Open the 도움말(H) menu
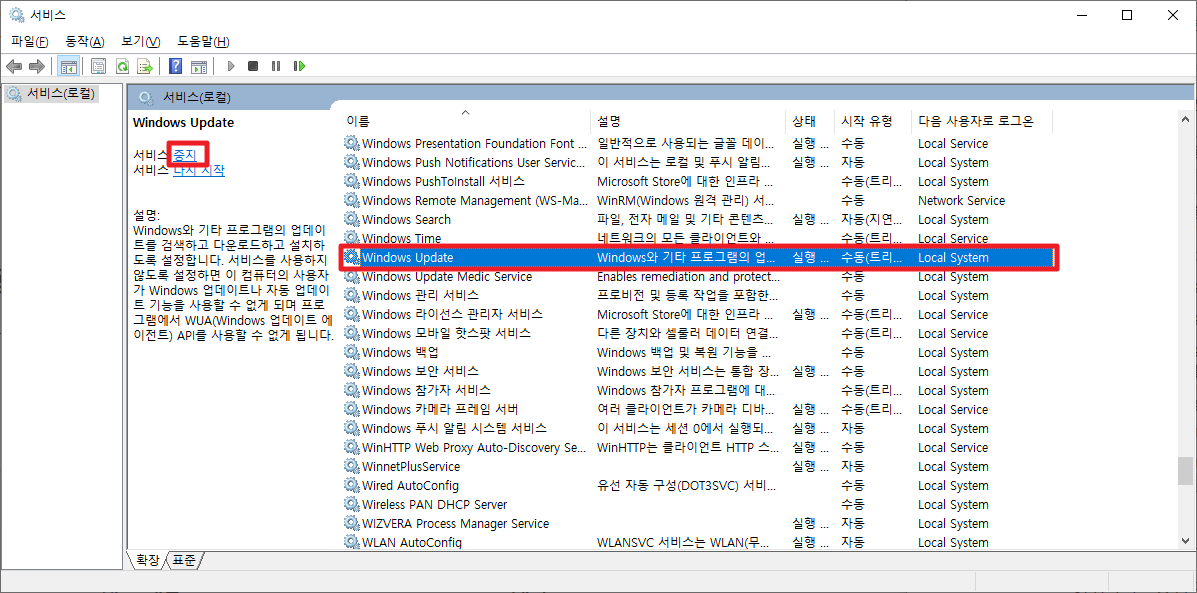1197x593 pixels. pos(203,41)
